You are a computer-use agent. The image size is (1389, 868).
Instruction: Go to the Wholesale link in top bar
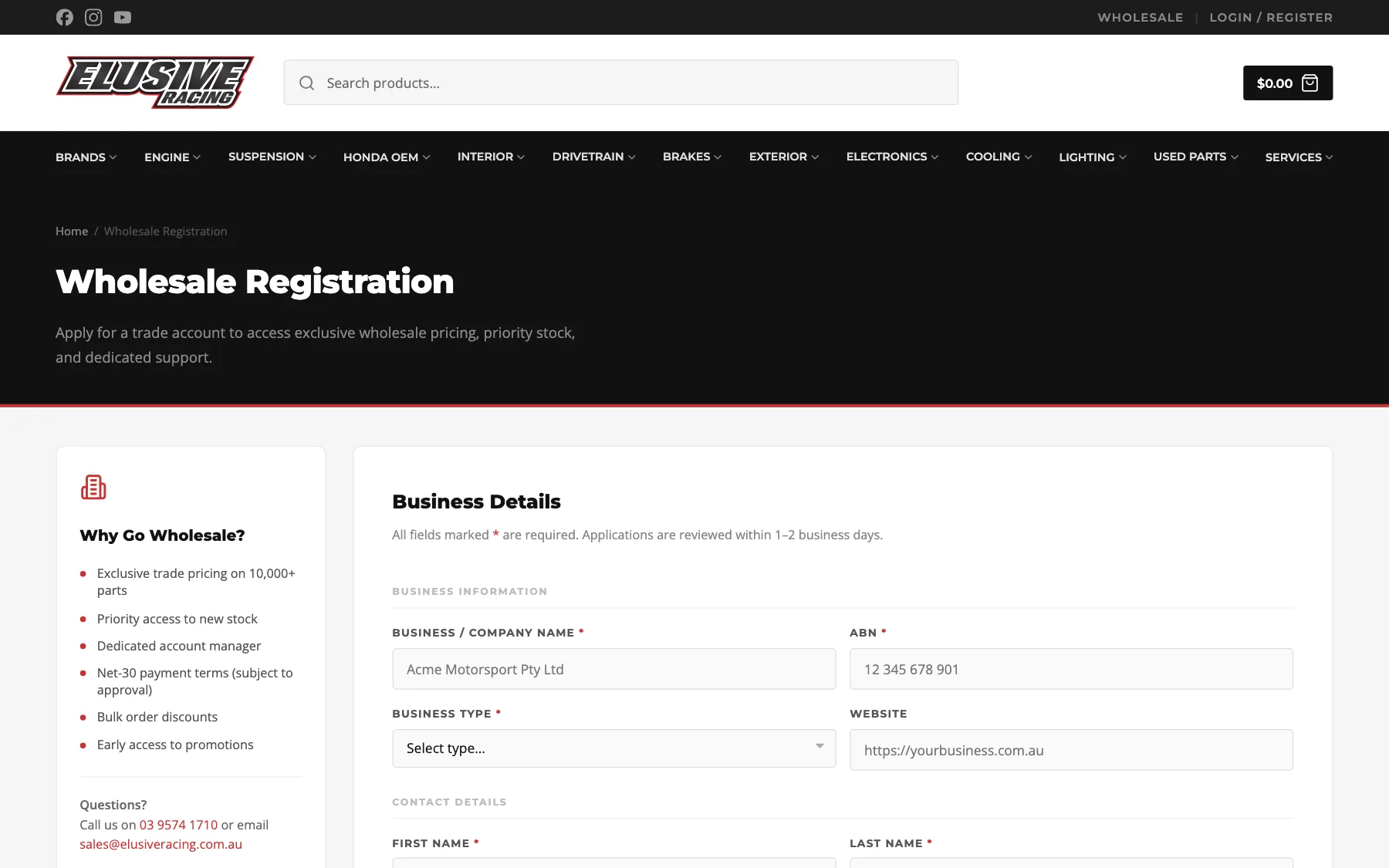(x=1140, y=17)
